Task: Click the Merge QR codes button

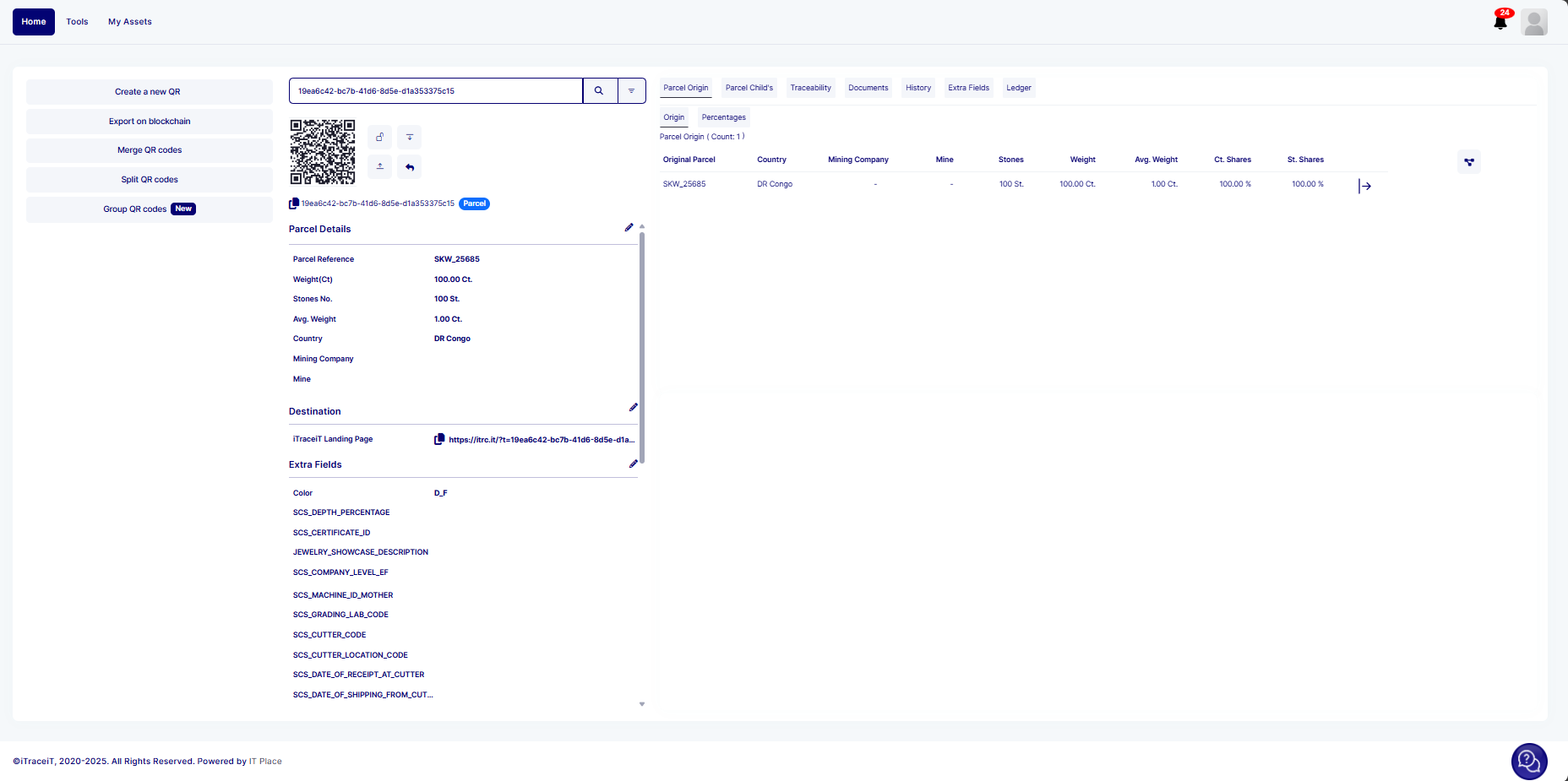Action: pyautogui.click(x=150, y=150)
